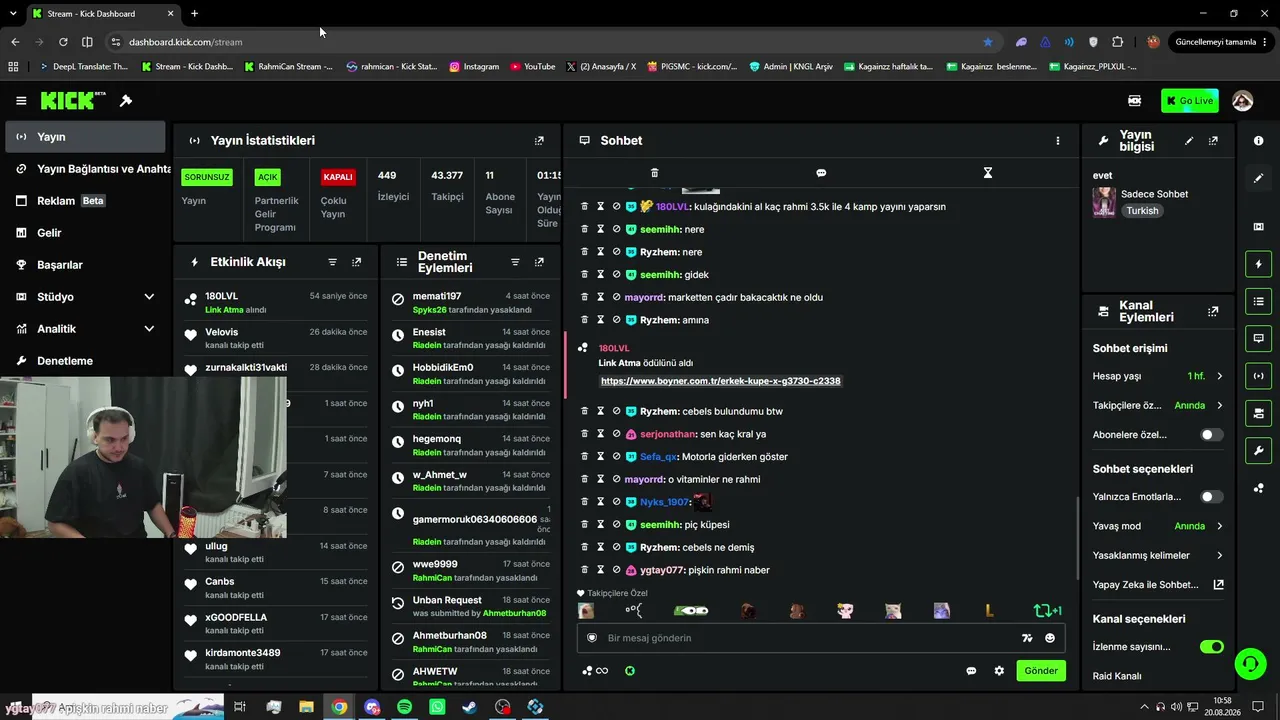This screenshot has height=720, width=1280.
Task: Toggle wrench widget in right rail
Action: point(1258,450)
